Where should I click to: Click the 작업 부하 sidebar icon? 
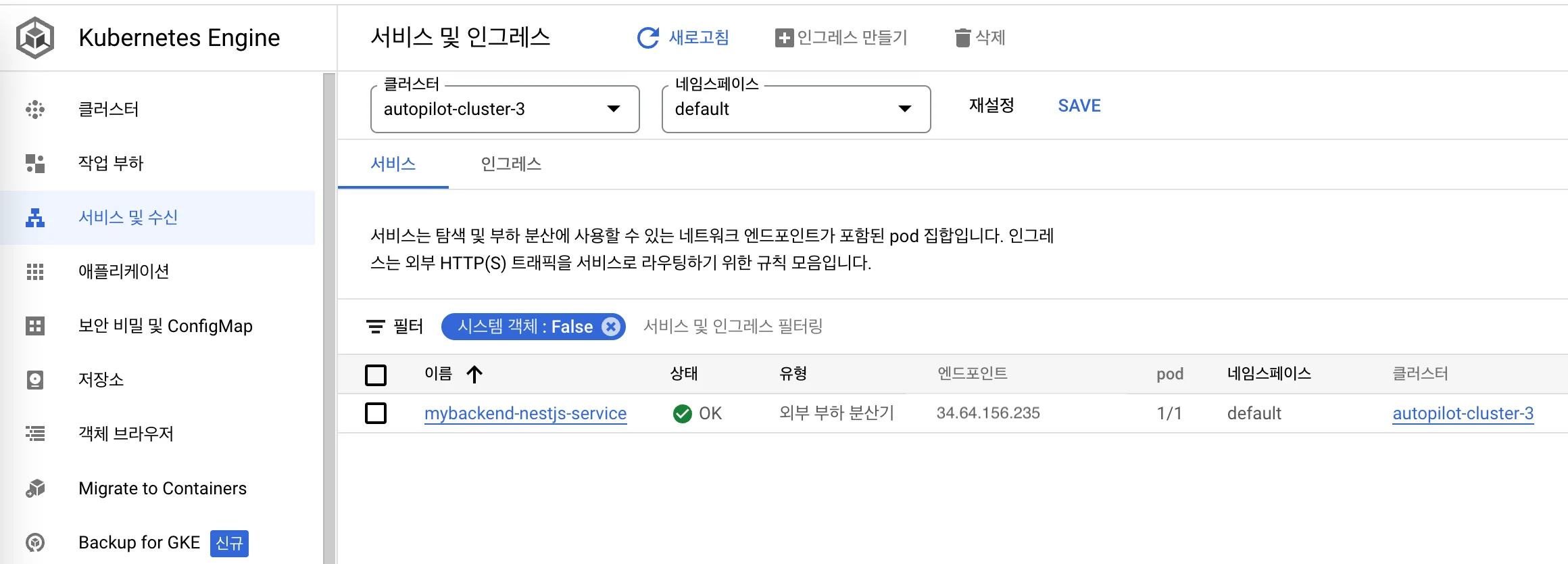click(x=35, y=164)
